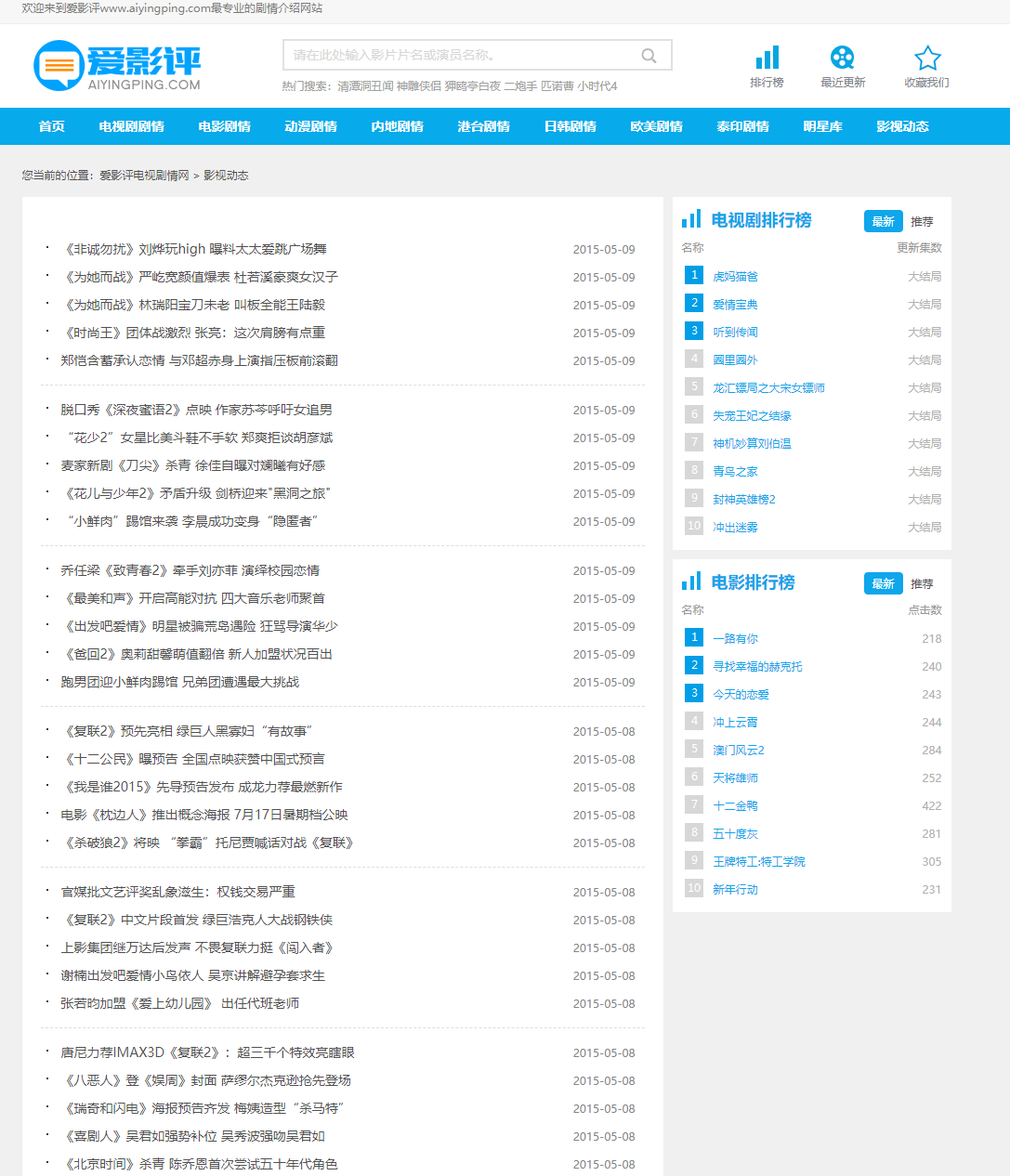Open movie 今天的恋爱 in ranking
This screenshot has width=1010, height=1176.
click(741, 695)
